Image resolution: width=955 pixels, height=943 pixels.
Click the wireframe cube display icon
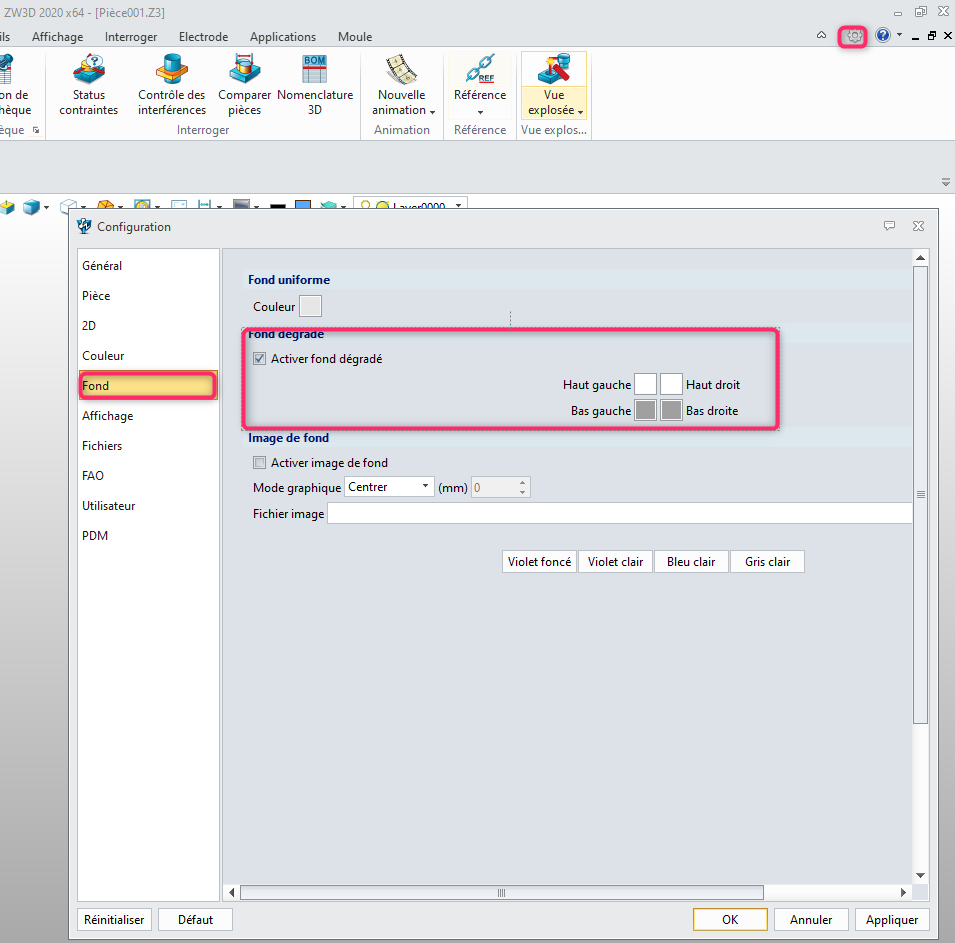68,206
